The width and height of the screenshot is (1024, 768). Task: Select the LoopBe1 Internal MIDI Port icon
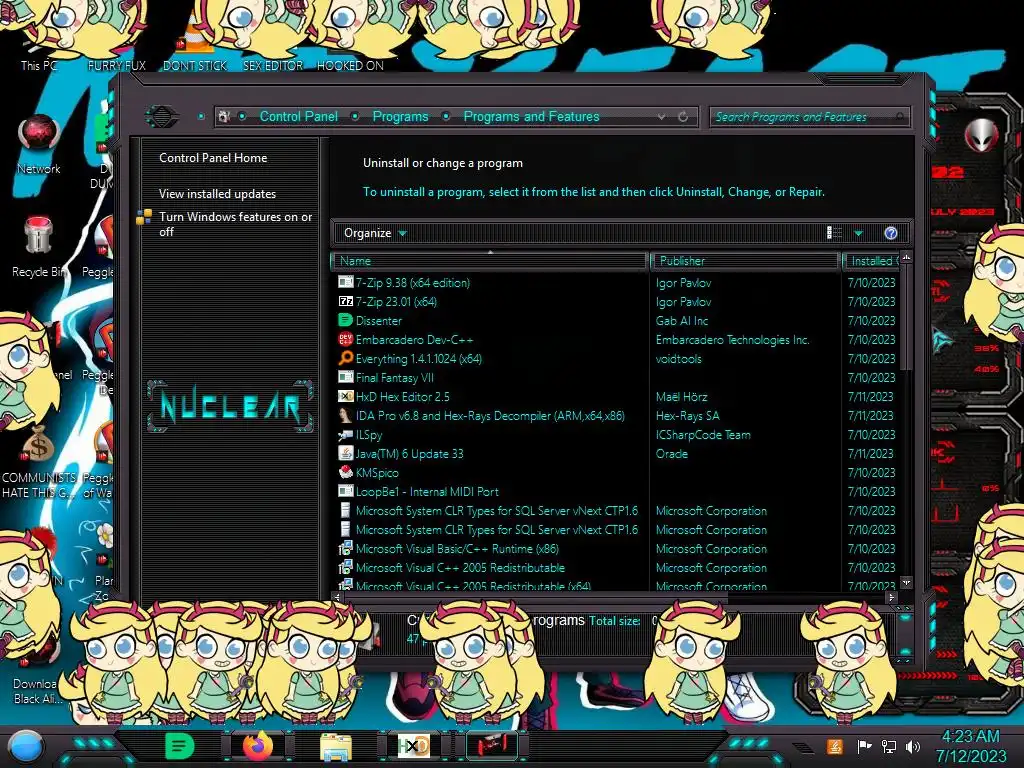pos(345,490)
